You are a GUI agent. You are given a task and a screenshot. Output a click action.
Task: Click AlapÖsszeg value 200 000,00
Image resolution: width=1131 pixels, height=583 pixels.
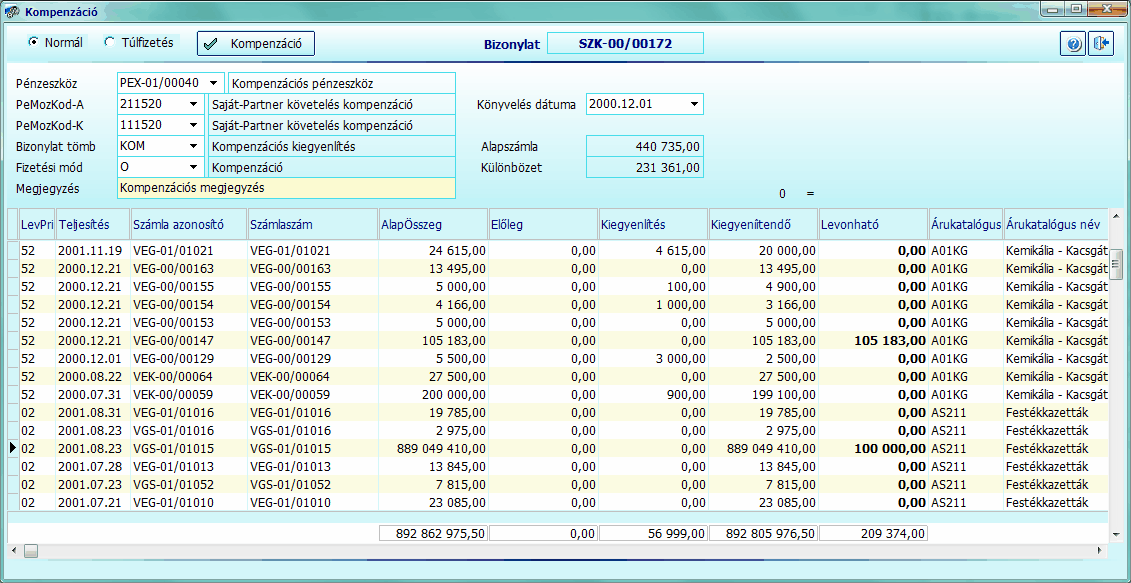pyautogui.click(x=433, y=395)
